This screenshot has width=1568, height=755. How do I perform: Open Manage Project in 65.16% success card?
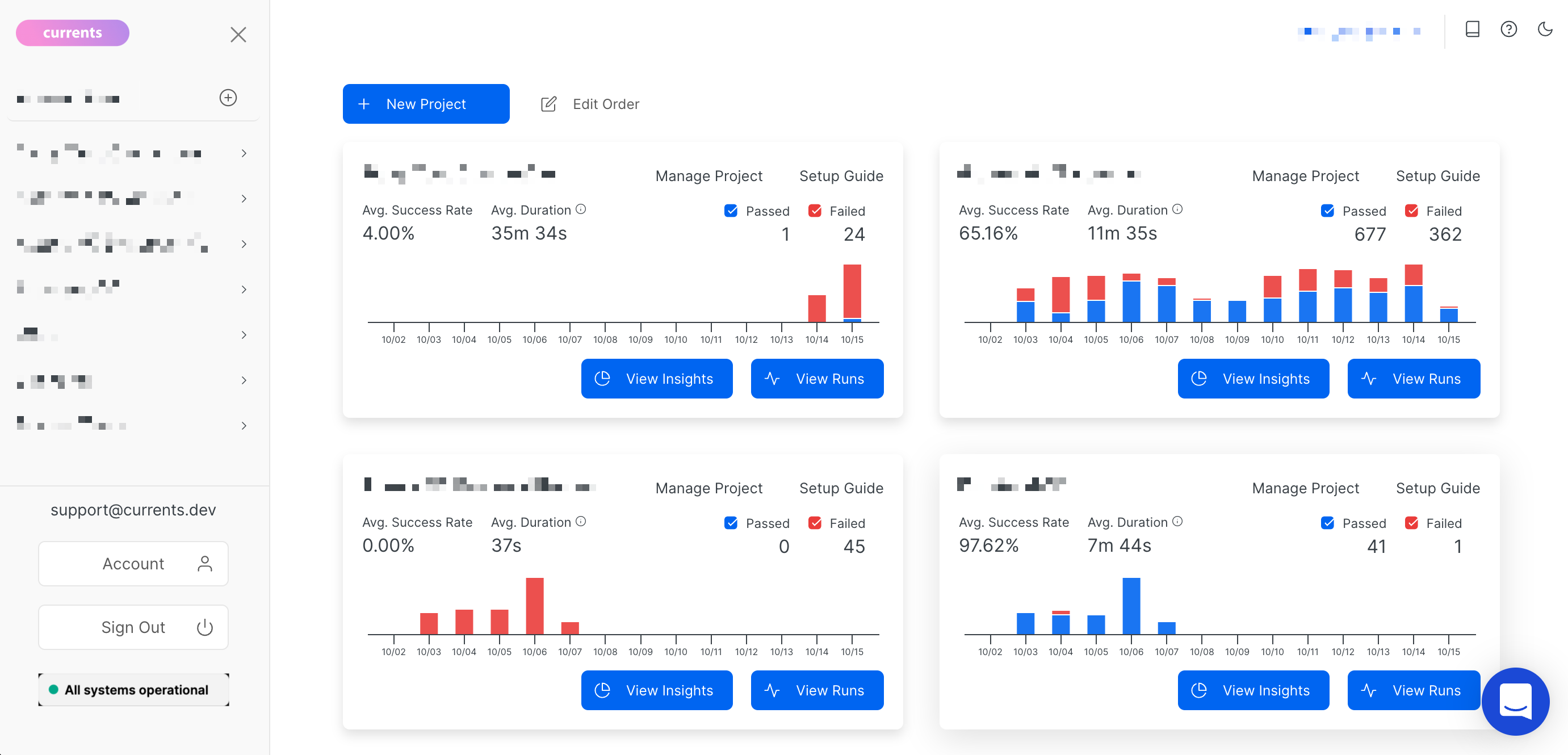(1305, 177)
